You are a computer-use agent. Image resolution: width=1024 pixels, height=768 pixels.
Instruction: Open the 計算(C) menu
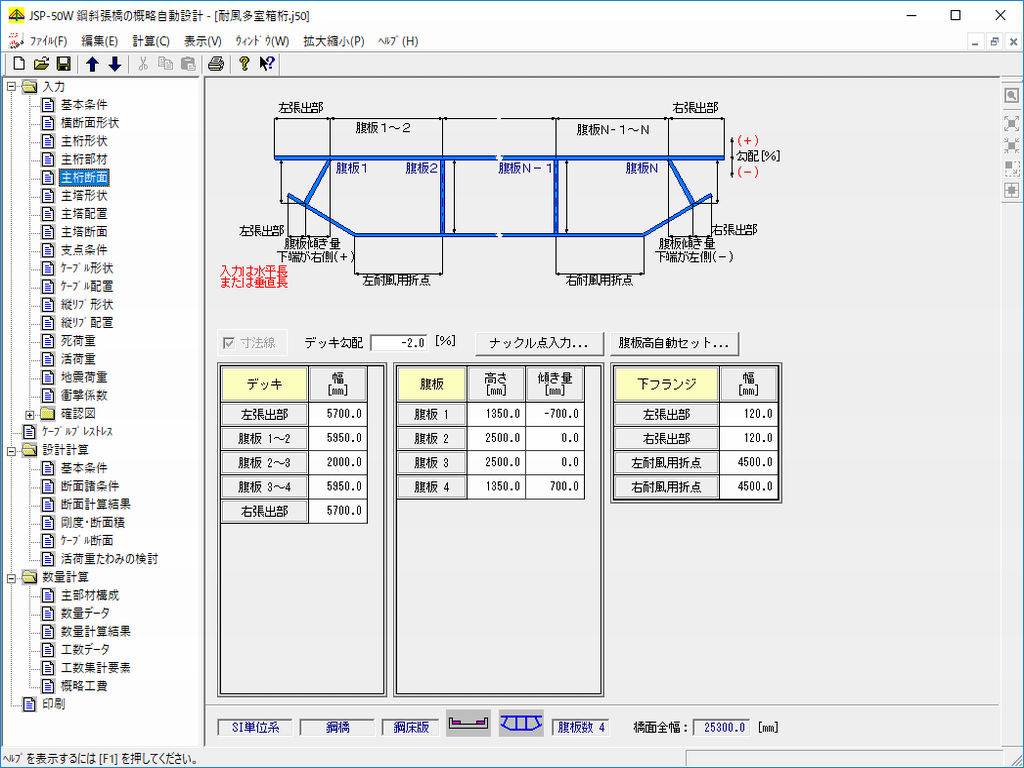click(150, 41)
